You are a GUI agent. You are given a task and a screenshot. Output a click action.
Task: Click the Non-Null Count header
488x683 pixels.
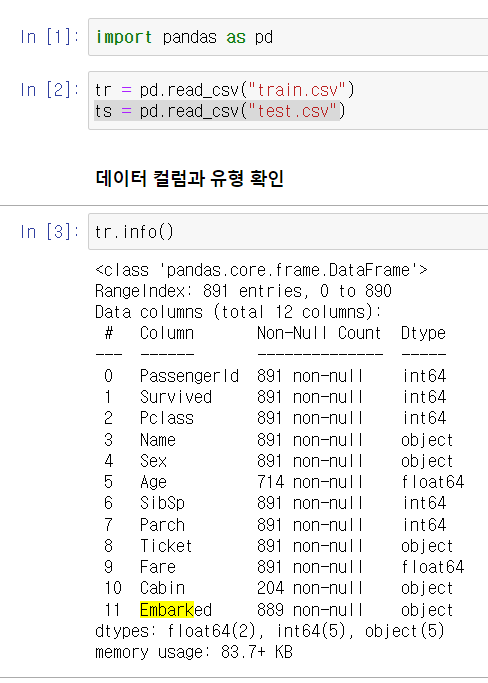coord(319,333)
